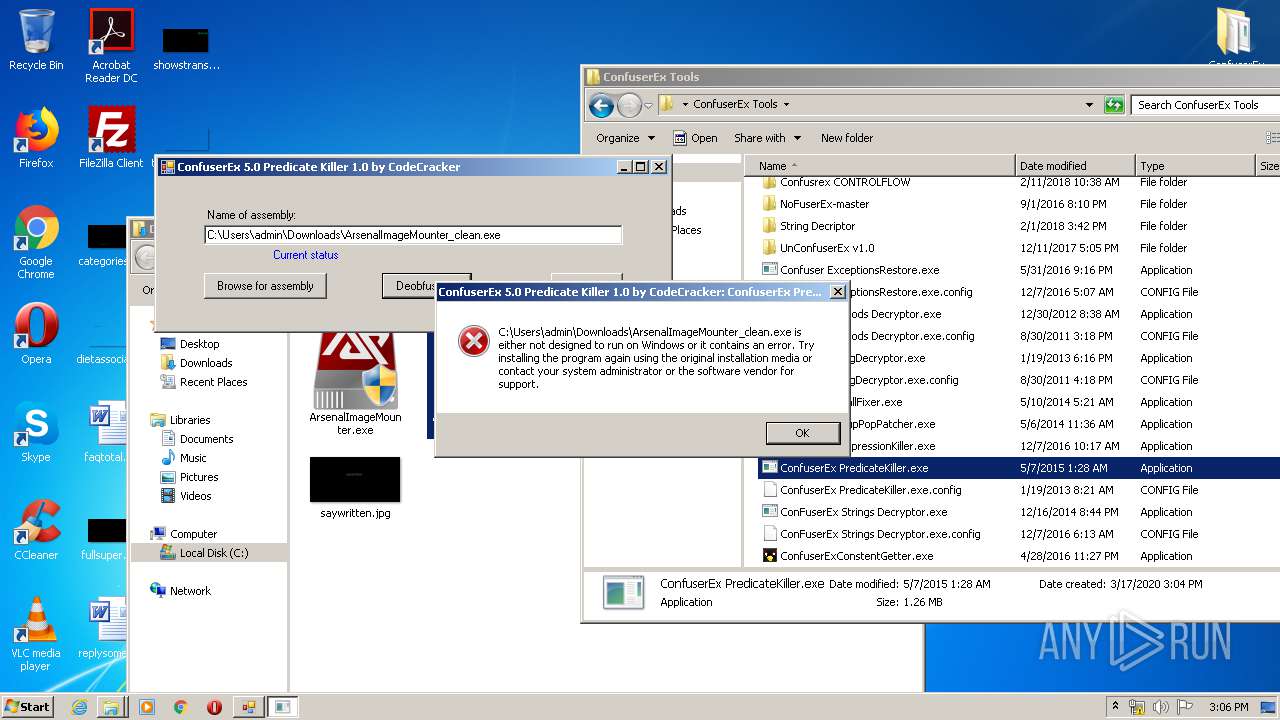Open Internet Explorer from the taskbar

click(x=79, y=707)
